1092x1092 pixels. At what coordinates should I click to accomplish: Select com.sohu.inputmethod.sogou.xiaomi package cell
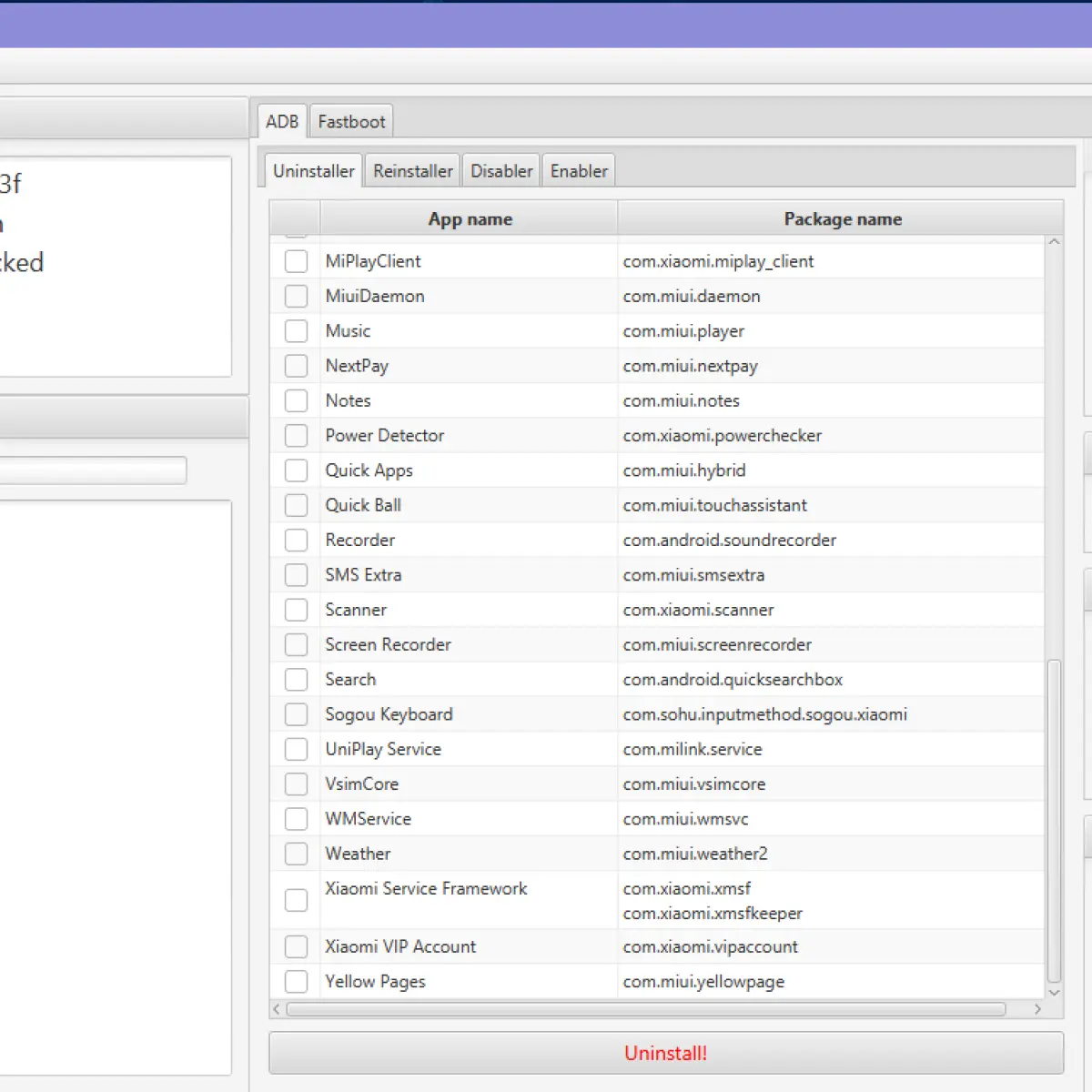pos(831,714)
